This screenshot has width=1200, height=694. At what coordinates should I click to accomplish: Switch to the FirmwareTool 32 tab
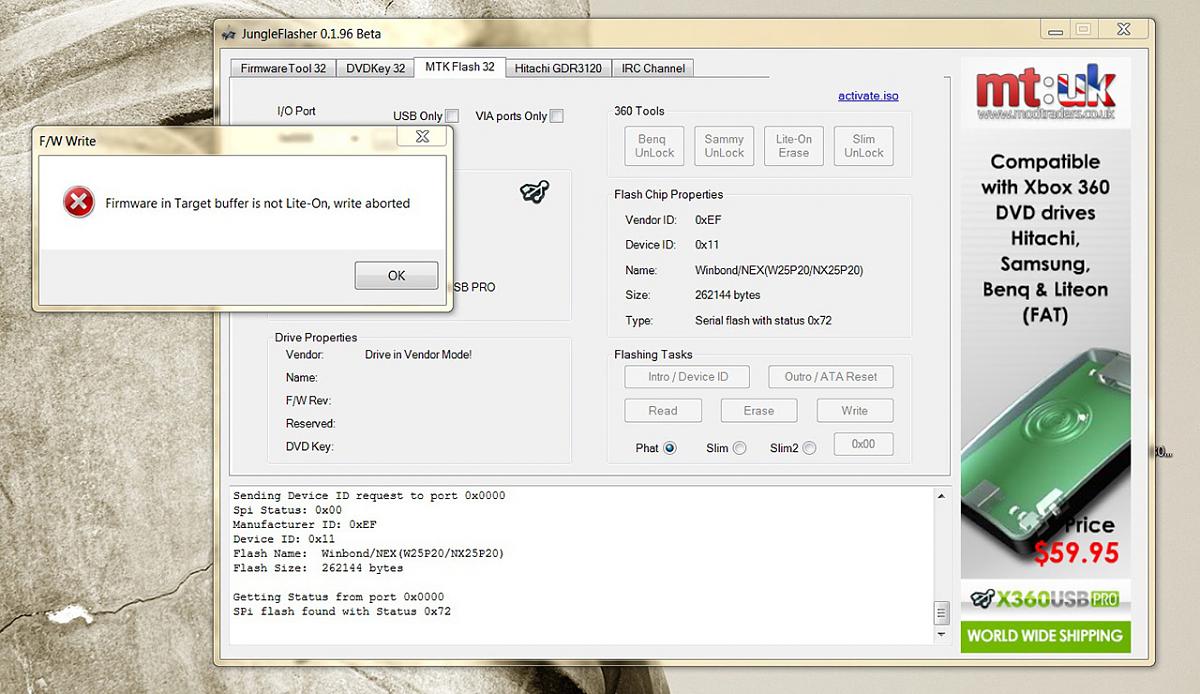click(283, 68)
